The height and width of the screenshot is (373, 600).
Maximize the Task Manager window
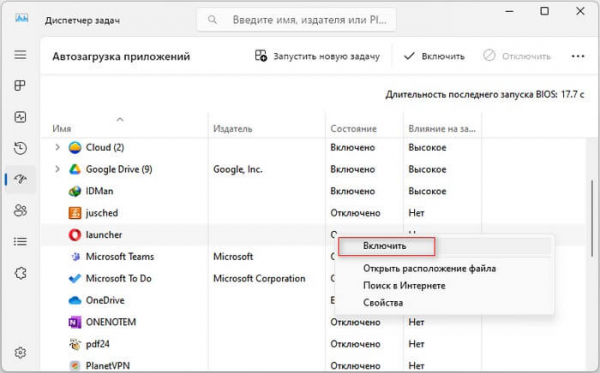[x=545, y=11]
